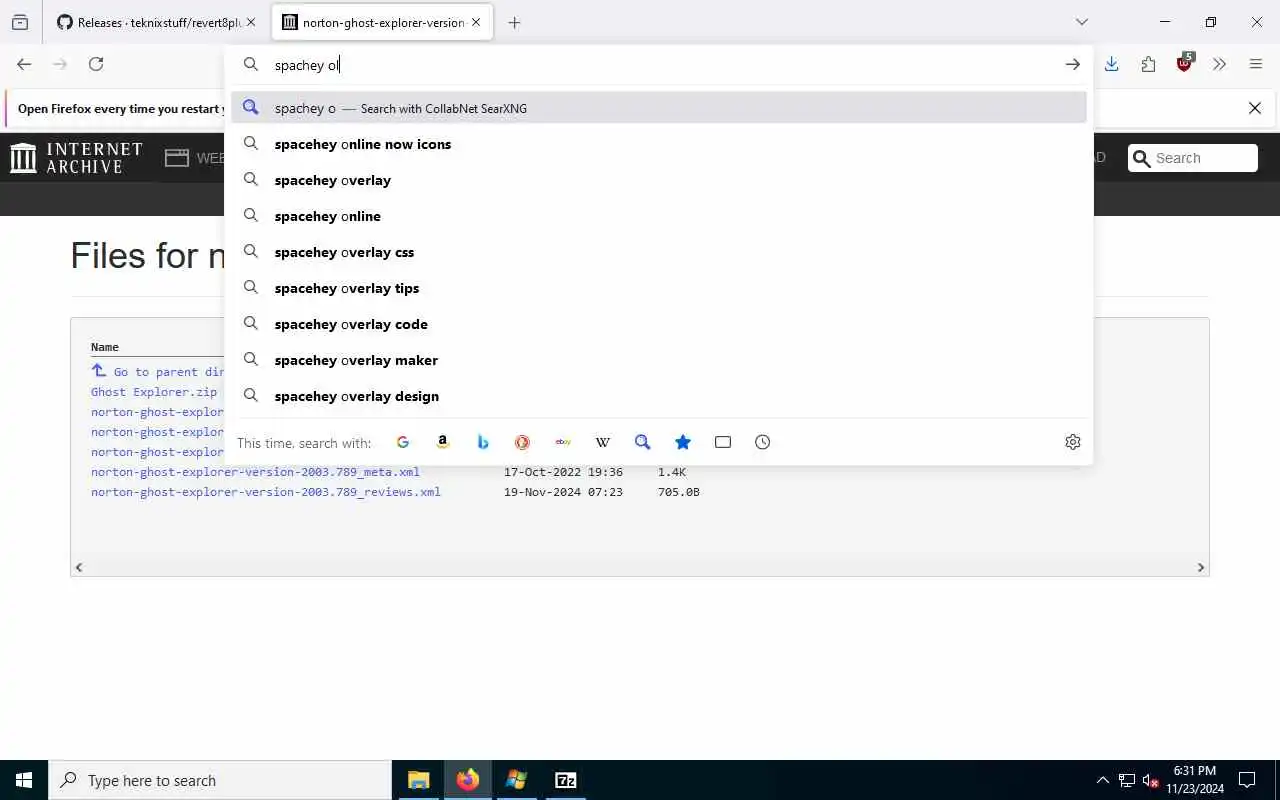Open network icon in system tray
The height and width of the screenshot is (800, 1280).
[x=1127, y=780]
